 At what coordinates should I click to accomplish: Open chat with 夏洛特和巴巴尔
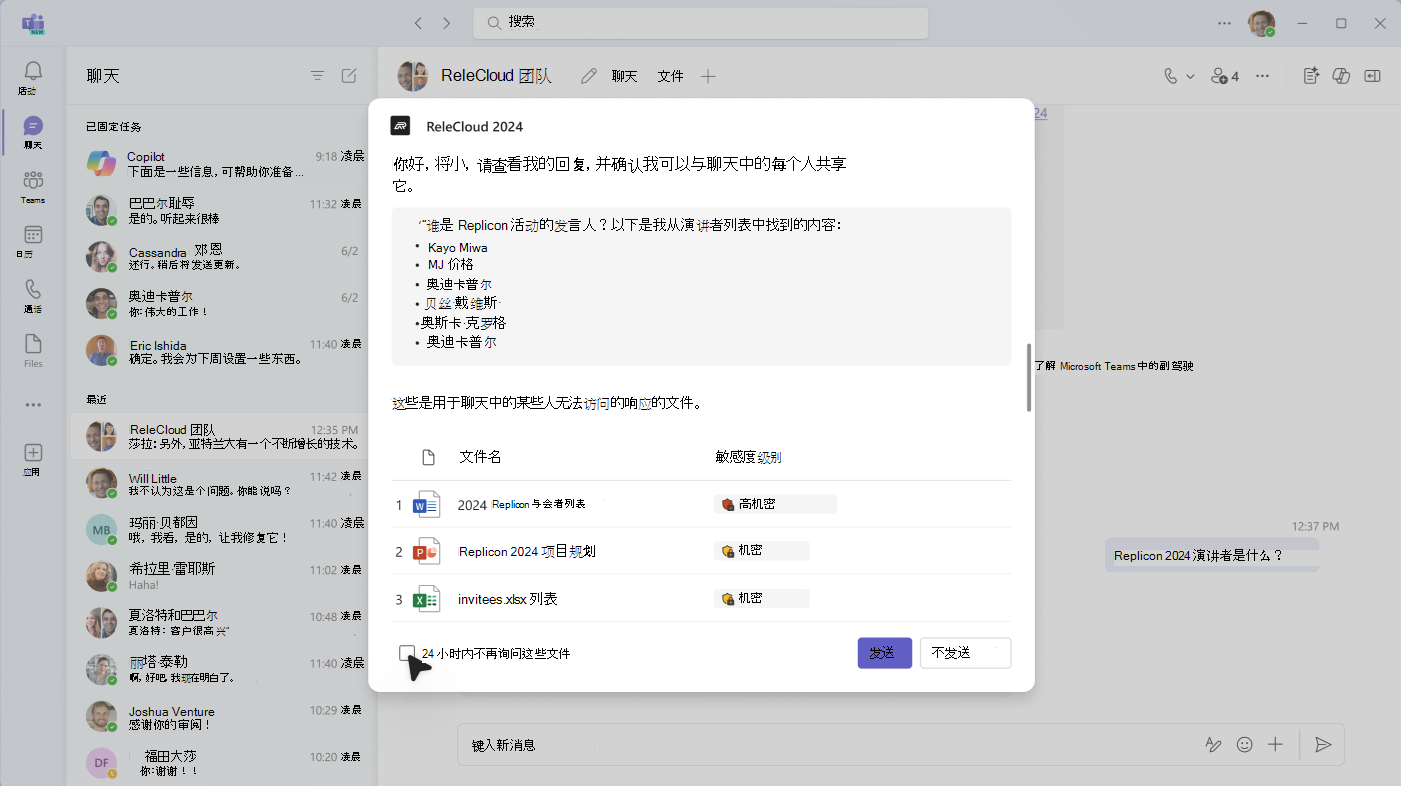click(x=224, y=623)
